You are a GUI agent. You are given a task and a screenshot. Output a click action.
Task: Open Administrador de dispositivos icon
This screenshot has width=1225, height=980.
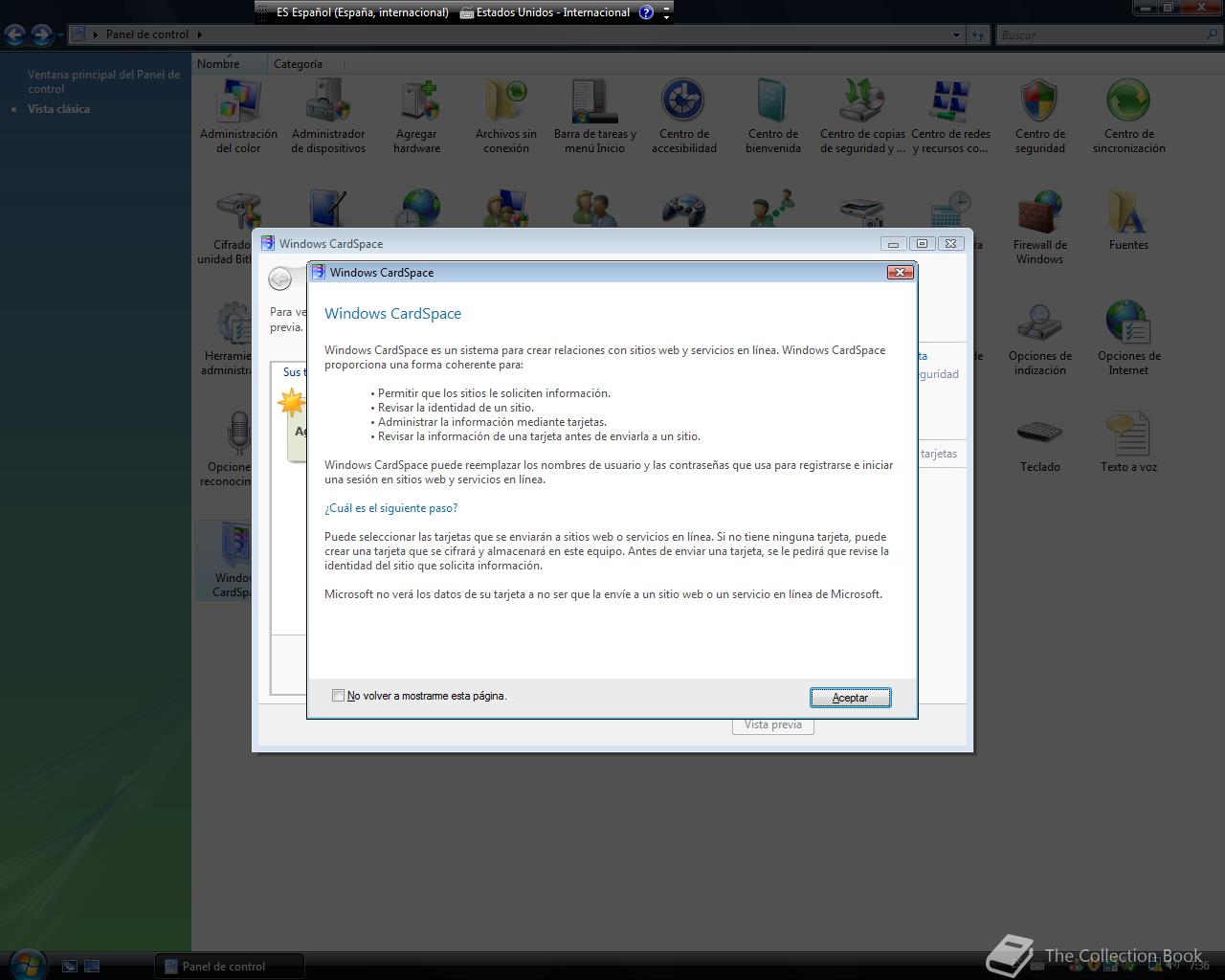[328, 117]
